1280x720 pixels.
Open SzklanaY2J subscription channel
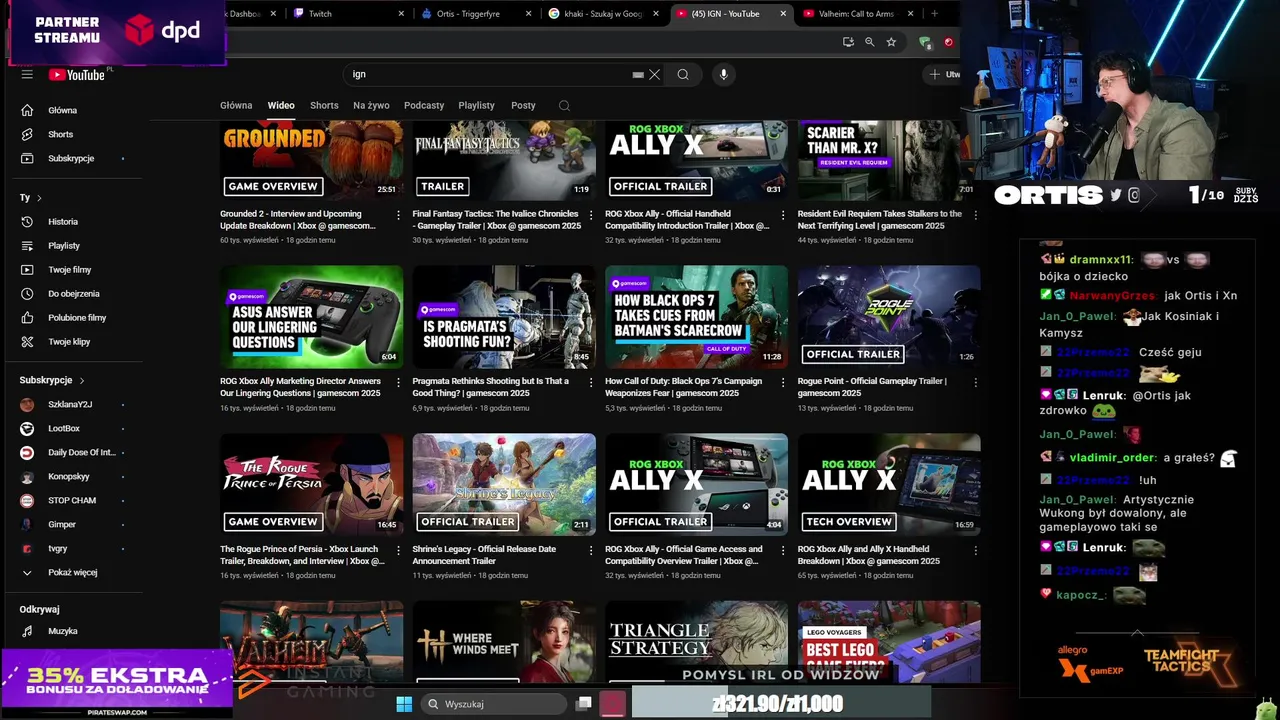click(70, 404)
